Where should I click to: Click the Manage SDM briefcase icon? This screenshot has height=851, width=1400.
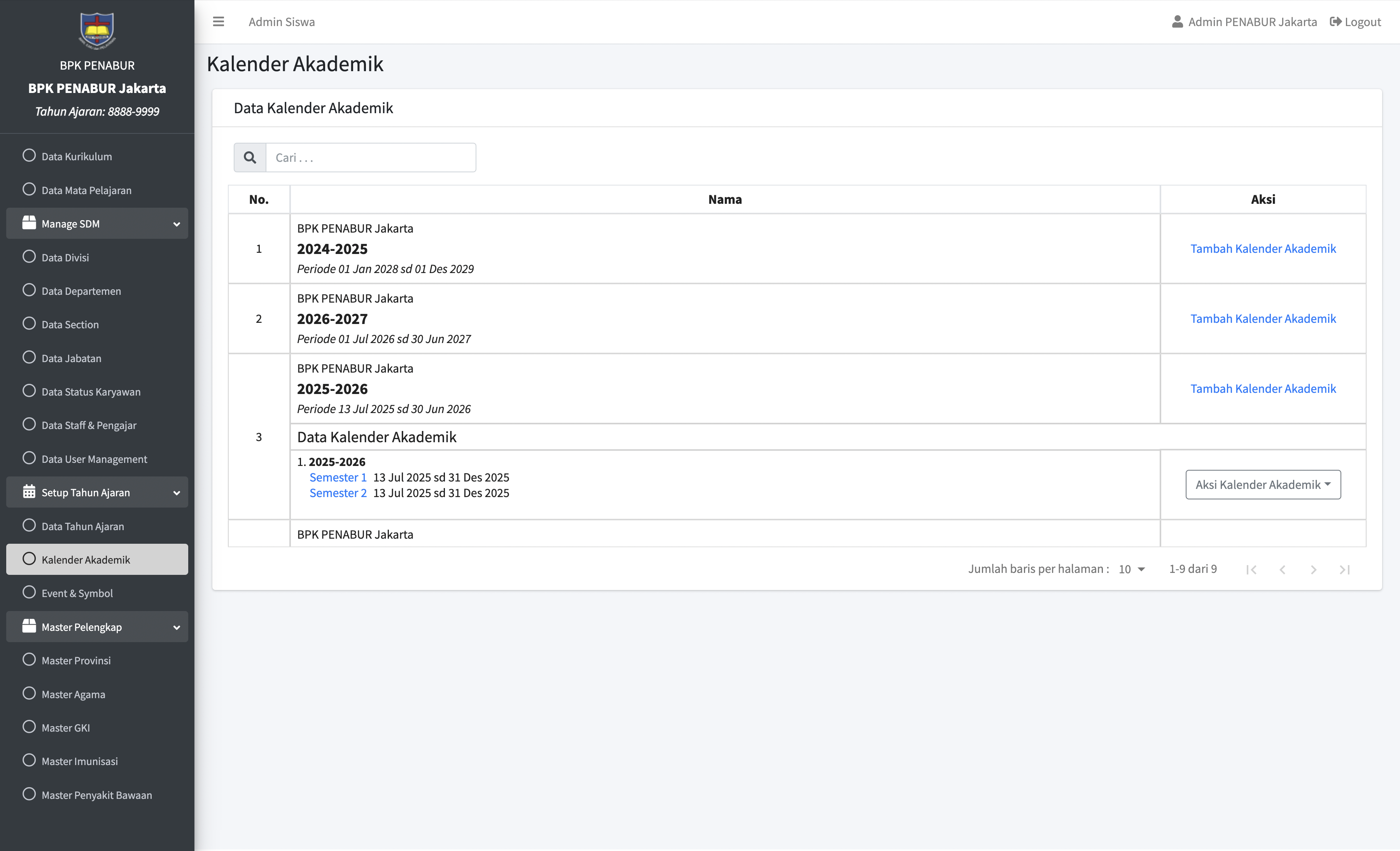pyautogui.click(x=29, y=223)
